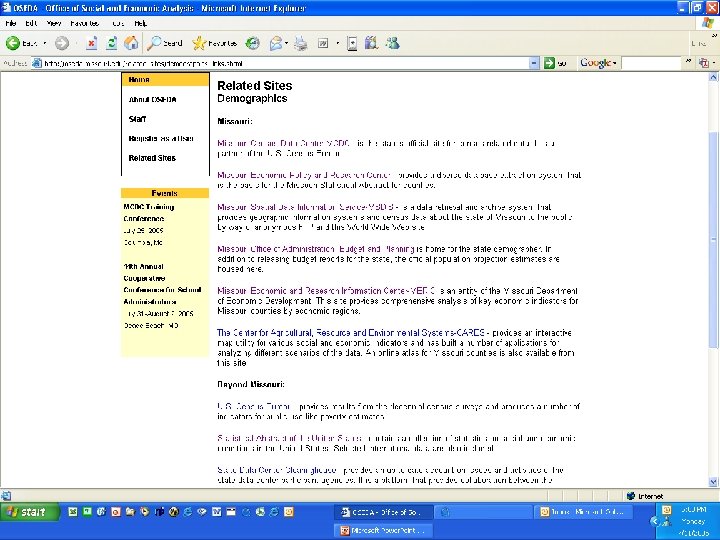Open the Mail button dropdown arrow
The height and width of the screenshot is (540, 720).
coord(287,43)
